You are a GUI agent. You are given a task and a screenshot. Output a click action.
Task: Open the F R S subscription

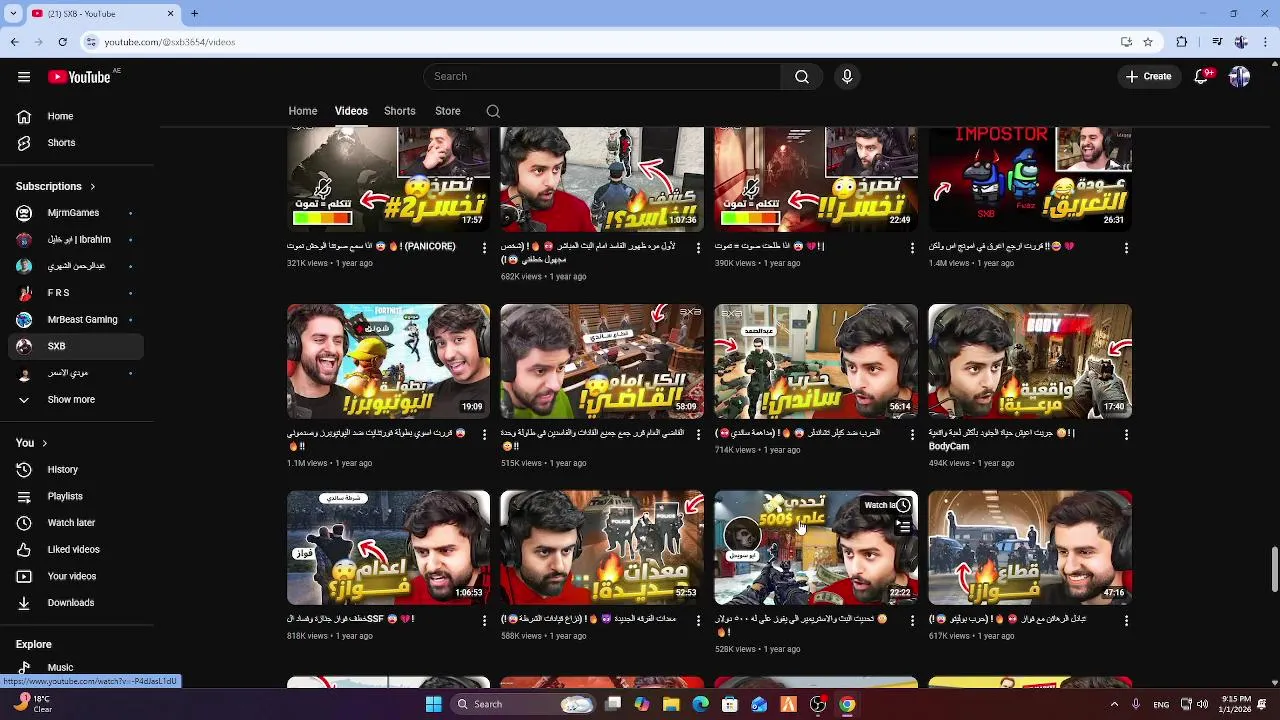[76, 293]
